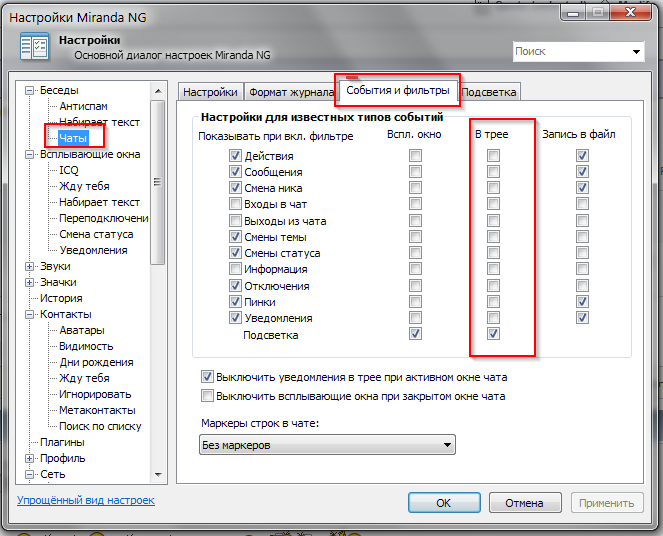Click the tree scrollbar thumb
Image resolution: width=663 pixels, height=536 pixels.
[158, 182]
